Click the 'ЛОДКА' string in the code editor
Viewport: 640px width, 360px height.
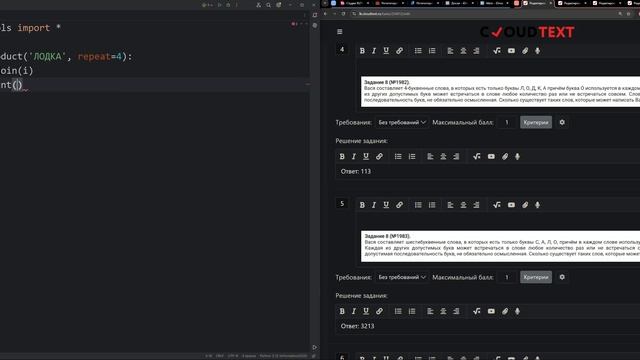pyautogui.click(x=48, y=56)
